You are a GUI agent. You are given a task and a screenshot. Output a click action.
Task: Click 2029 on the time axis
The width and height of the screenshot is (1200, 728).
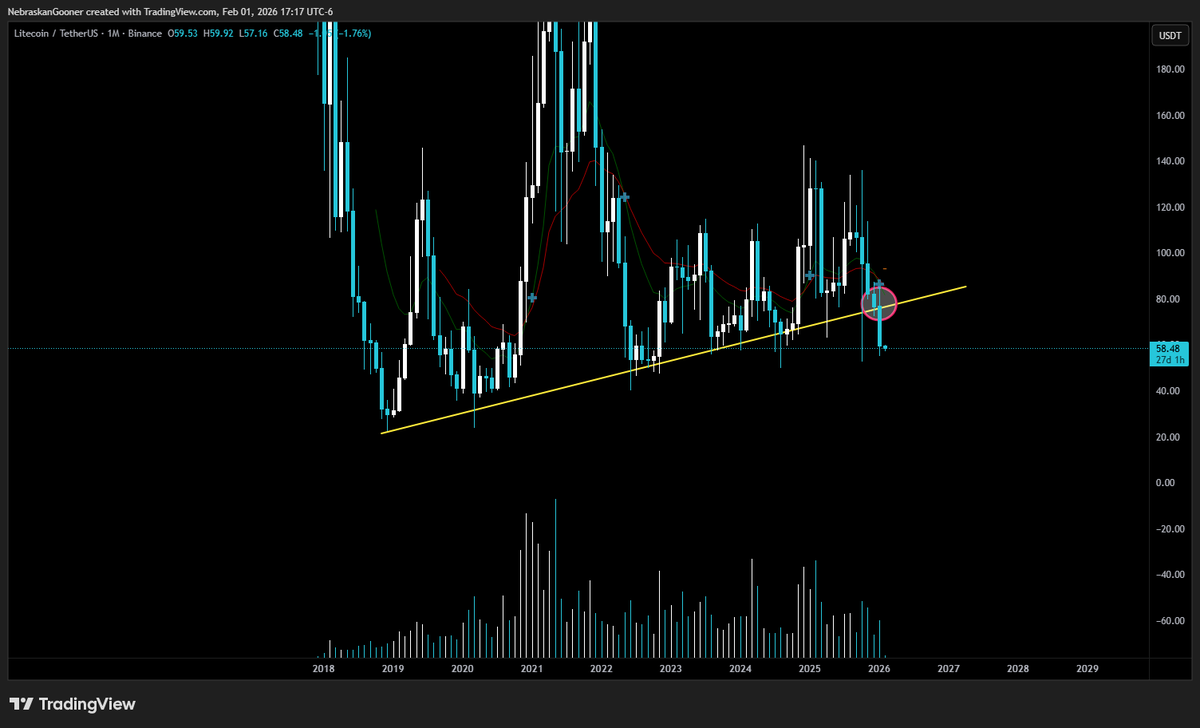pyautogui.click(x=1087, y=668)
